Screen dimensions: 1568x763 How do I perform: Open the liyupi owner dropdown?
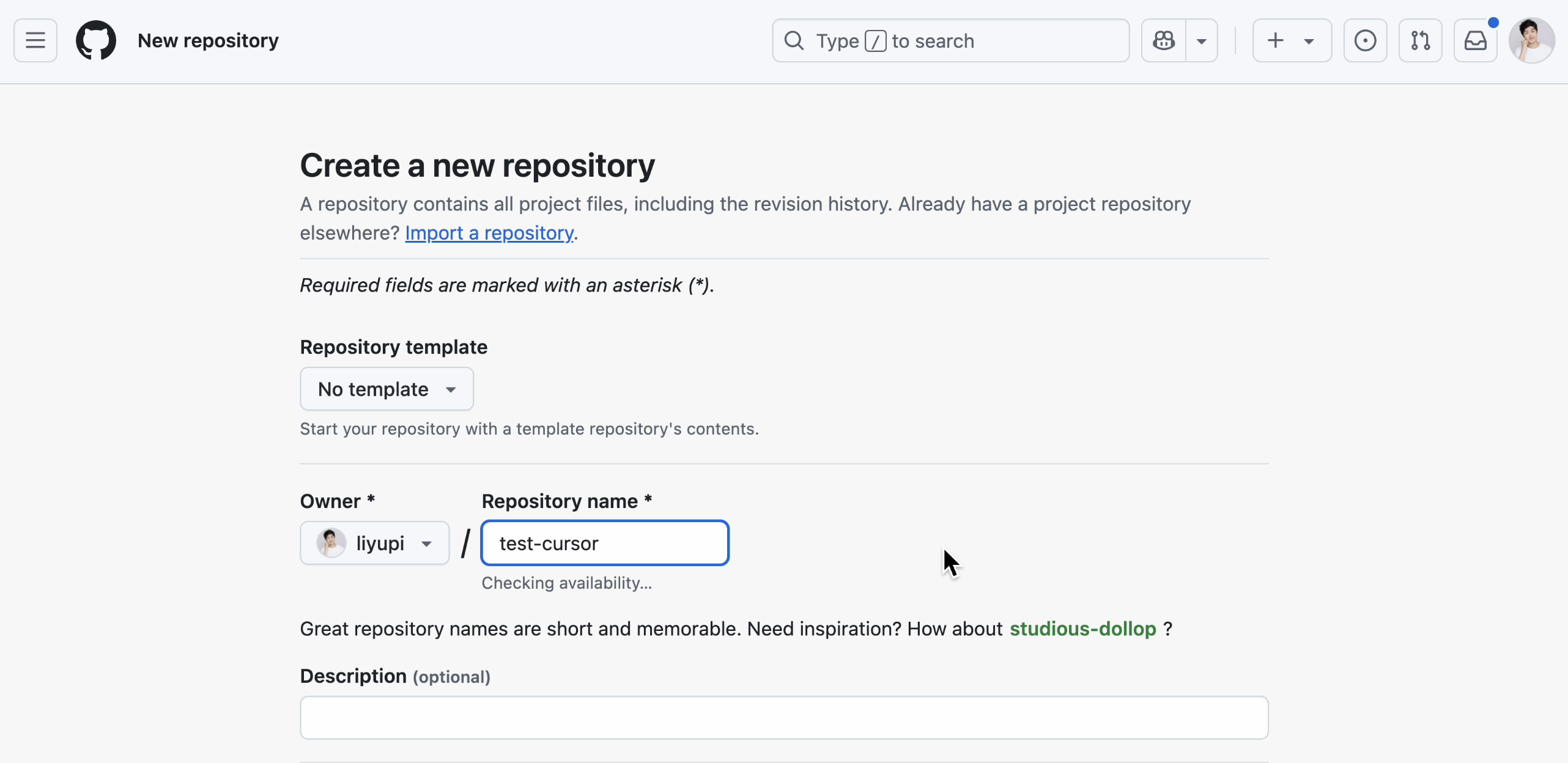(x=374, y=543)
